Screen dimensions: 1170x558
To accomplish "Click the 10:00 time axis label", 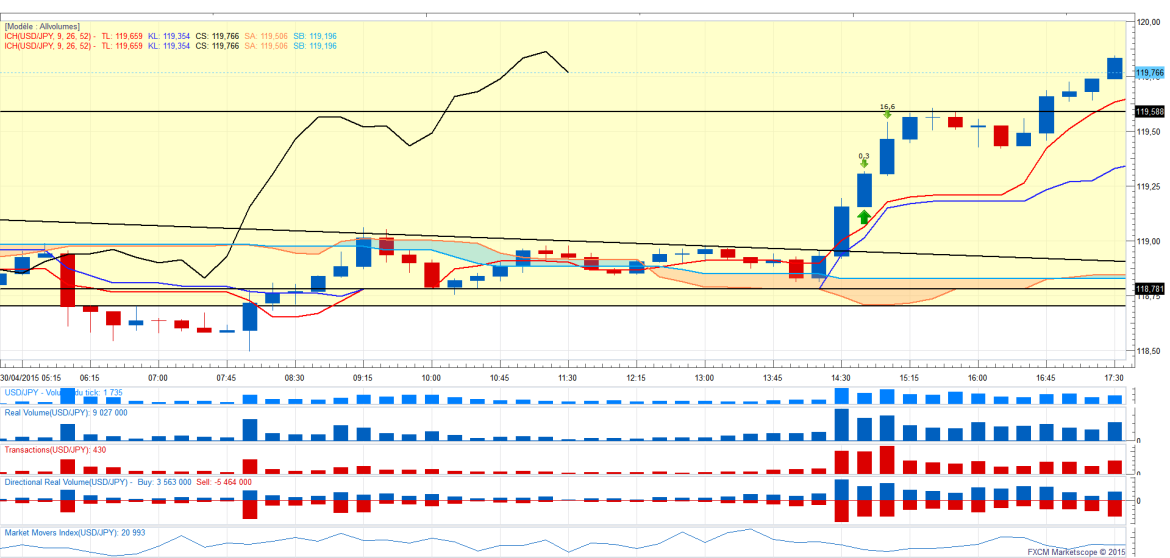I will pyautogui.click(x=431, y=378).
